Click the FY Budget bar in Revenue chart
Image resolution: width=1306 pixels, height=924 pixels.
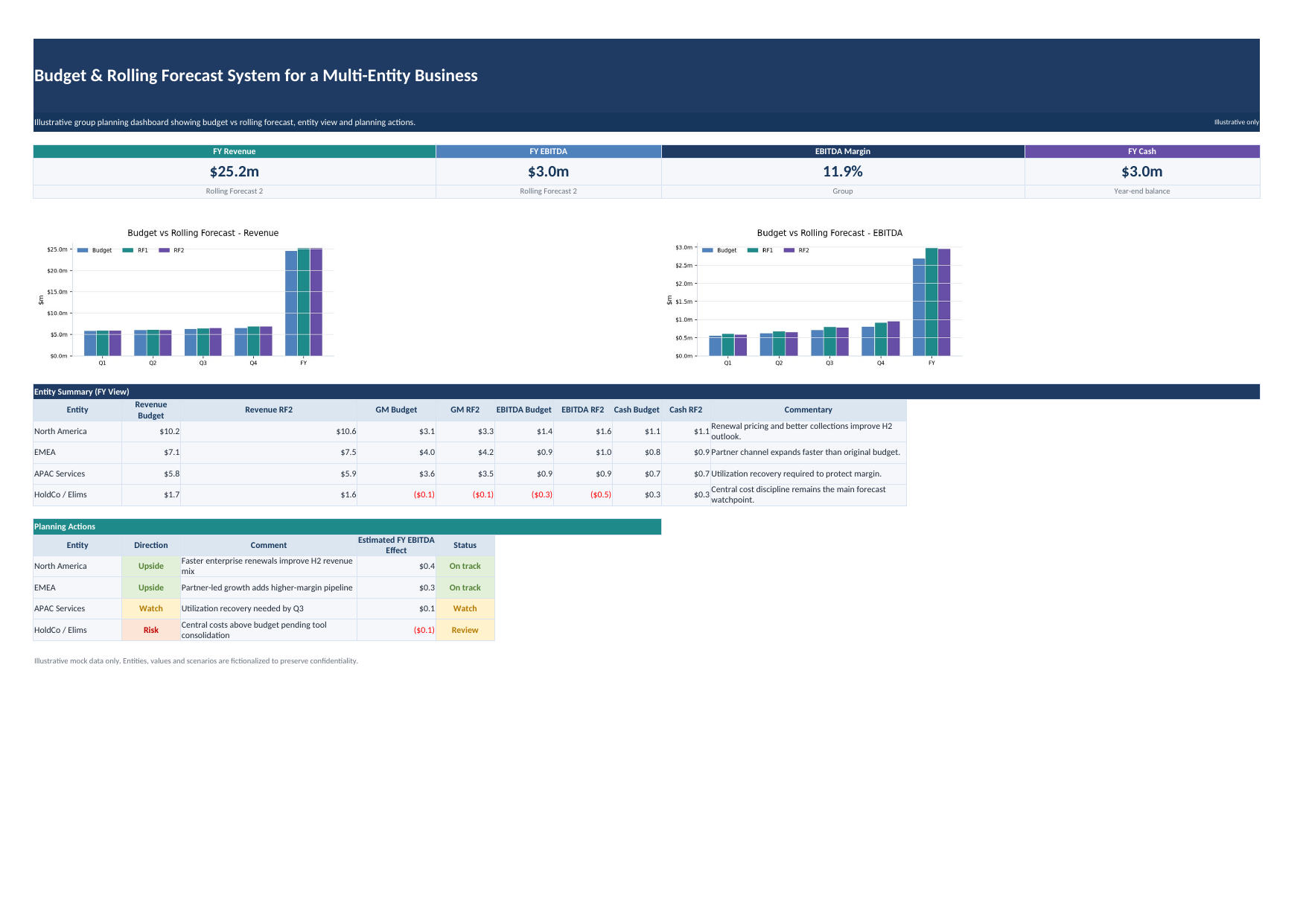pos(291,303)
